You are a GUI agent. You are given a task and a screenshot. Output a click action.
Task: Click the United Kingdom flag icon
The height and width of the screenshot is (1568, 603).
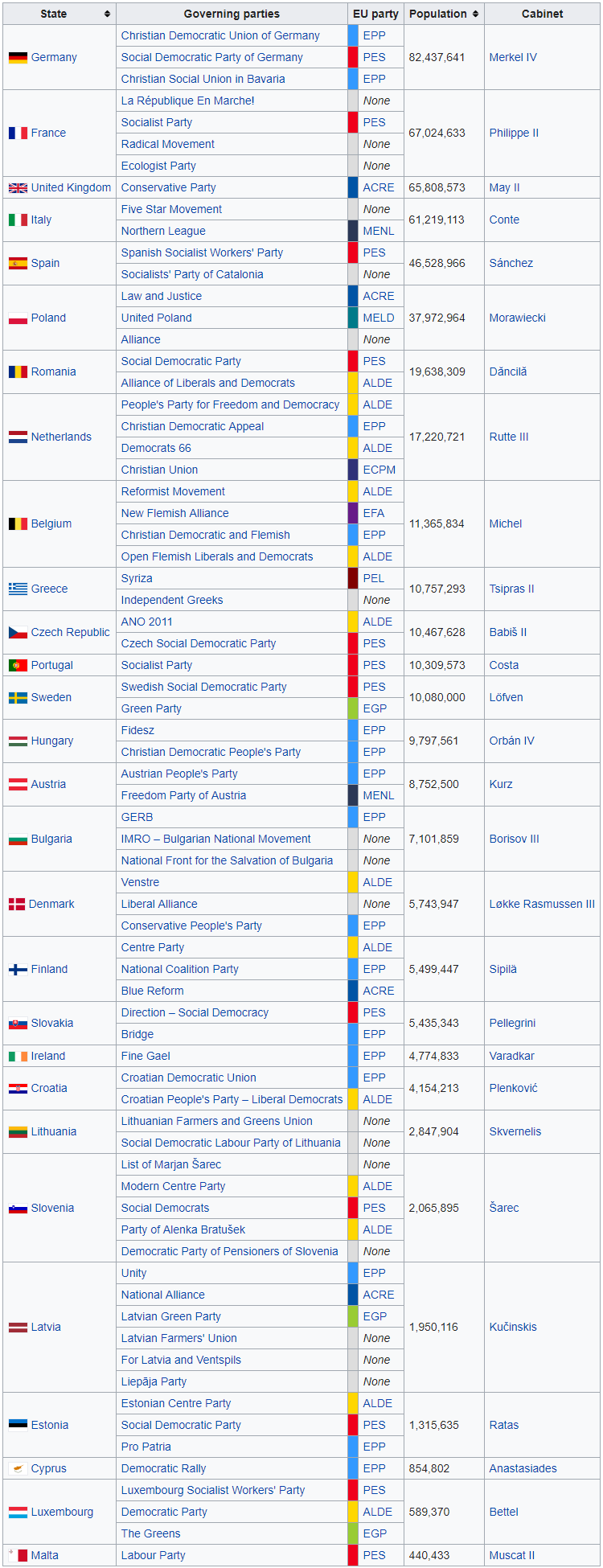[x=18, y=188]
